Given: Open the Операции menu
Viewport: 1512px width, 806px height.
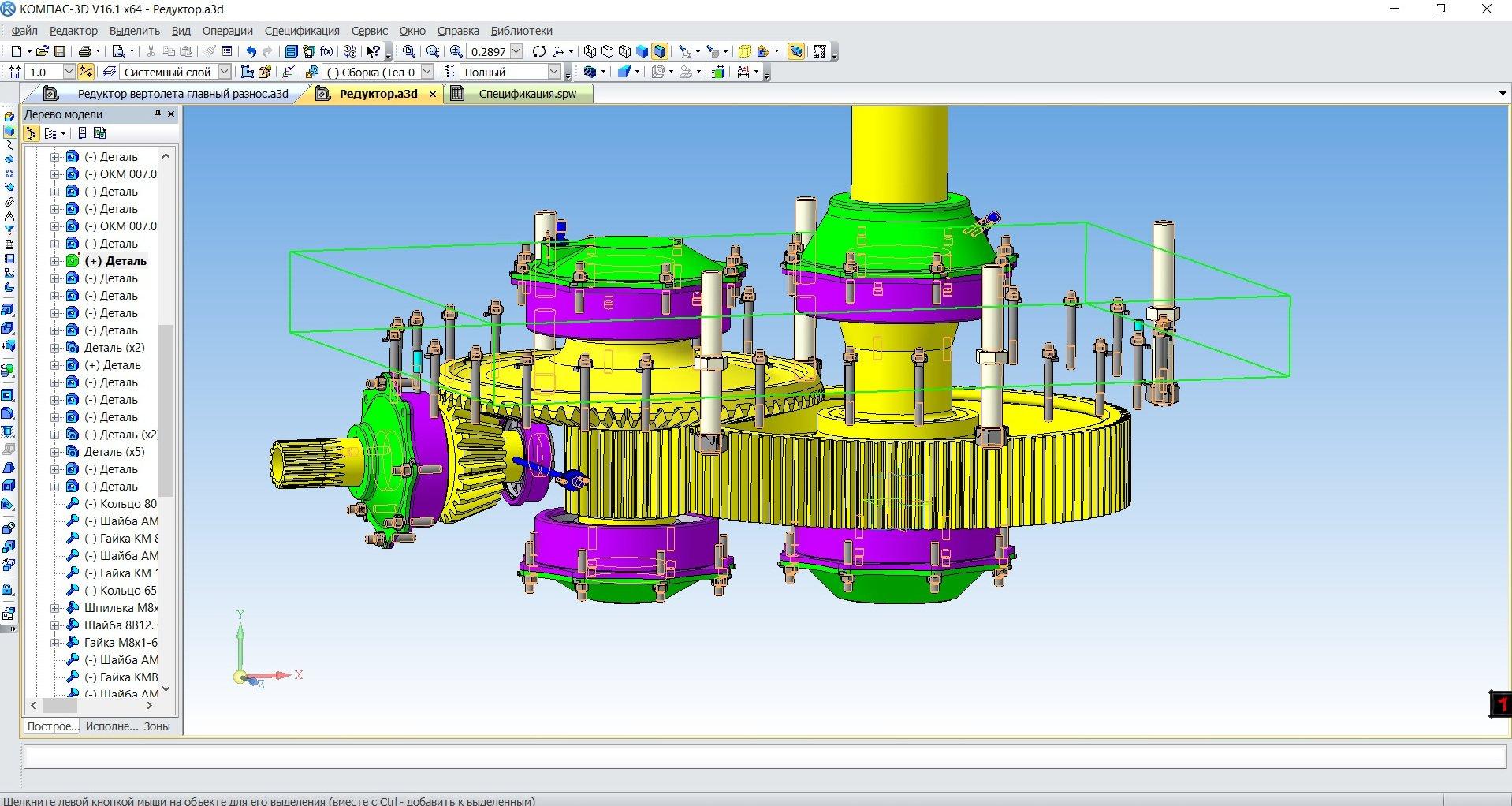Looking at the screenshot, I should [227, 31].
